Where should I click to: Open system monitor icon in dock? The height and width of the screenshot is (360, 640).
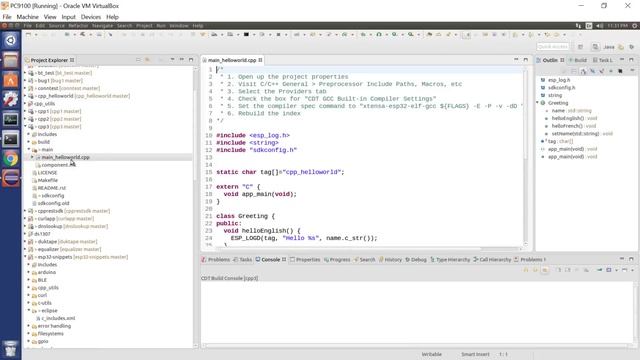pyautogui.click(x=11, y=119)
